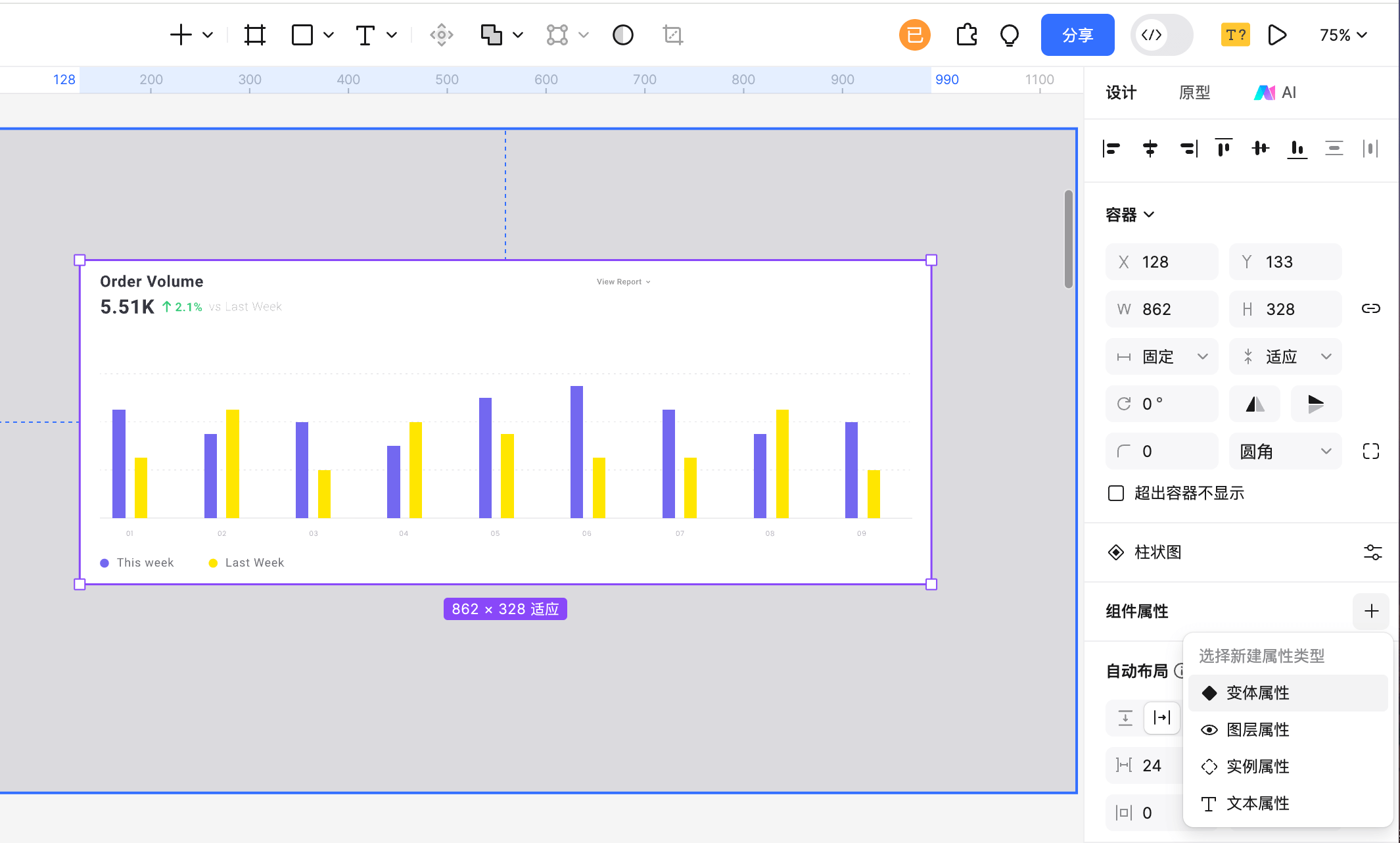Open the 圆角 corner type dropdown
1400x843 pixels.
(x=1285, y=451)
